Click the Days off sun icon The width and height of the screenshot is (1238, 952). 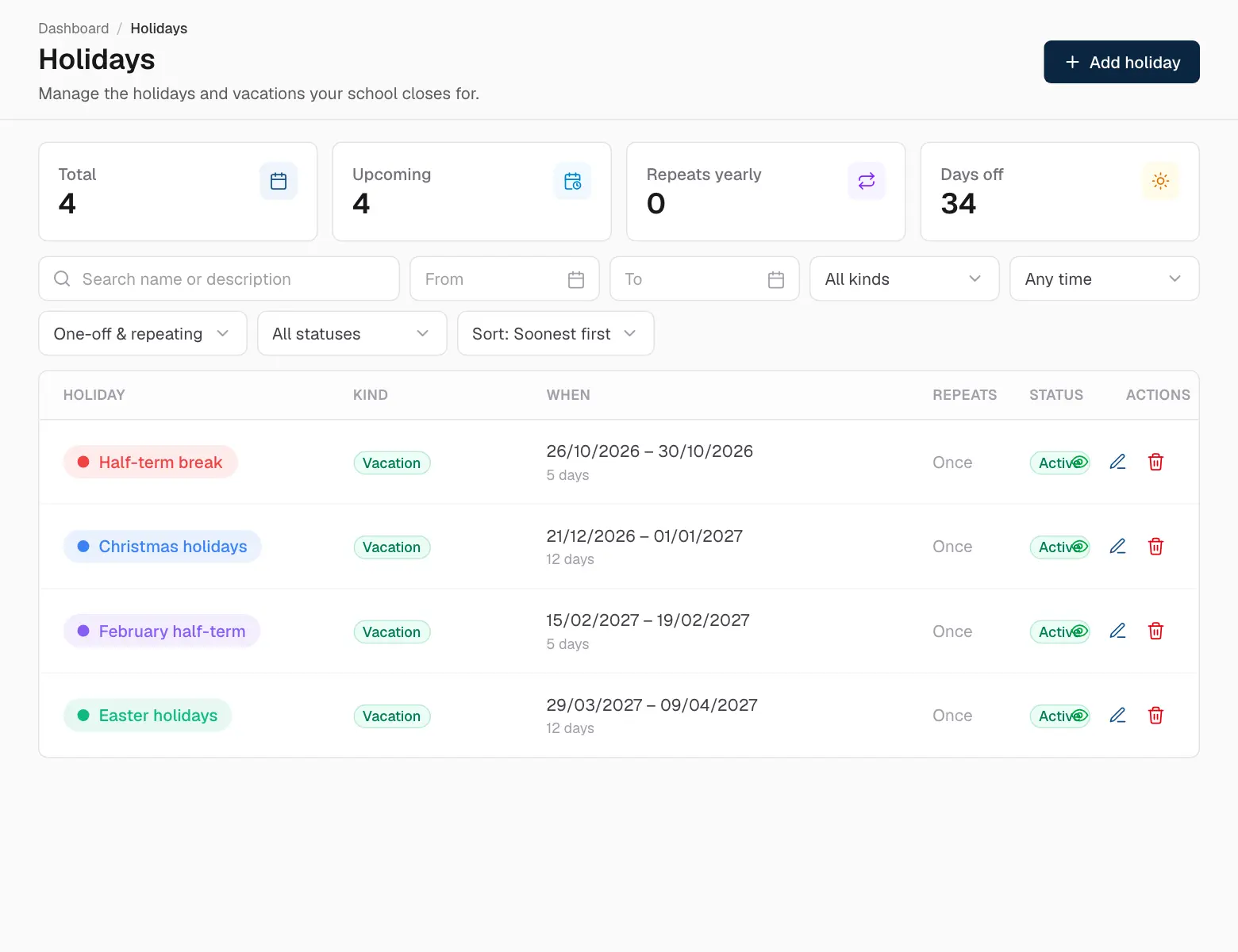[x=1160, y=181]
